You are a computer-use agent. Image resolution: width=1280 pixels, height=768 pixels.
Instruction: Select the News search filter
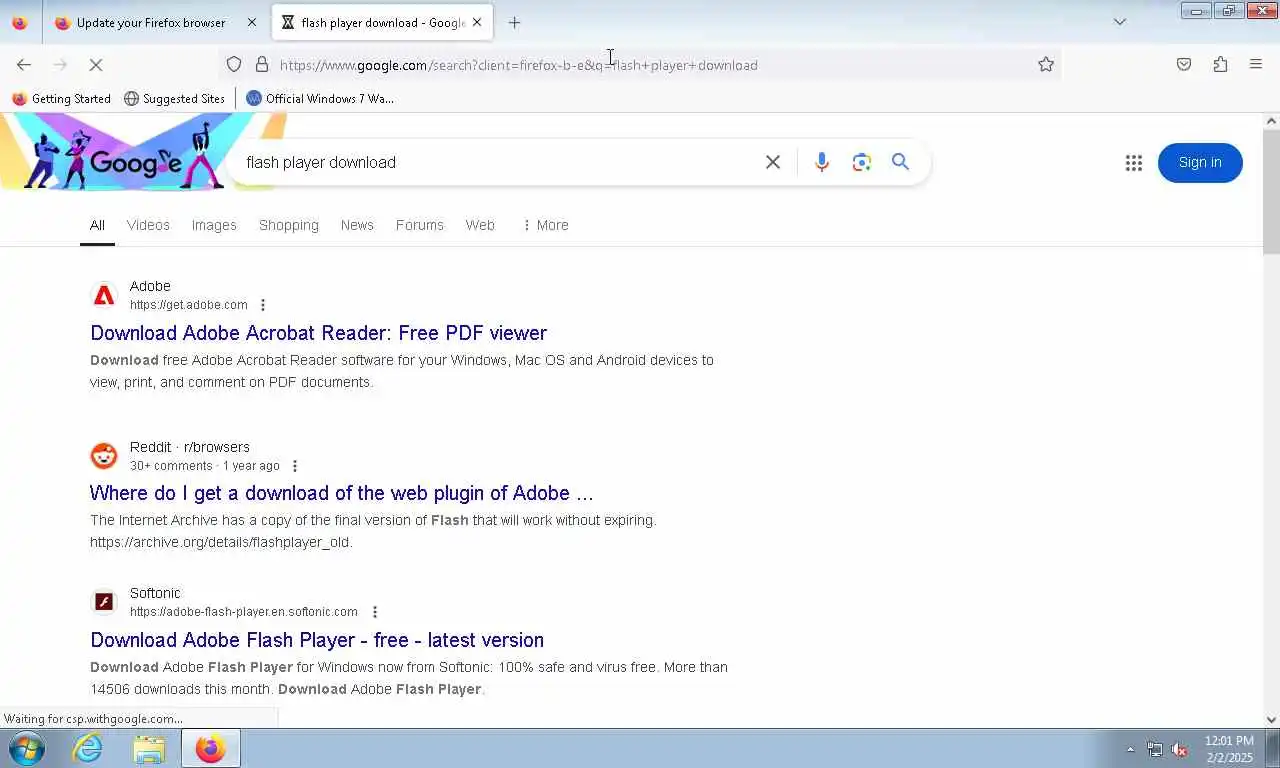[357, 225]
